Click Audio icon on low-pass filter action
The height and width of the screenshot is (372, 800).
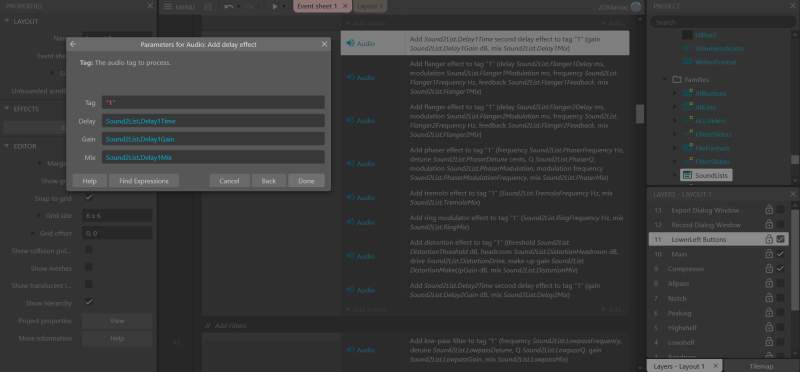click(x=350, y=350)
